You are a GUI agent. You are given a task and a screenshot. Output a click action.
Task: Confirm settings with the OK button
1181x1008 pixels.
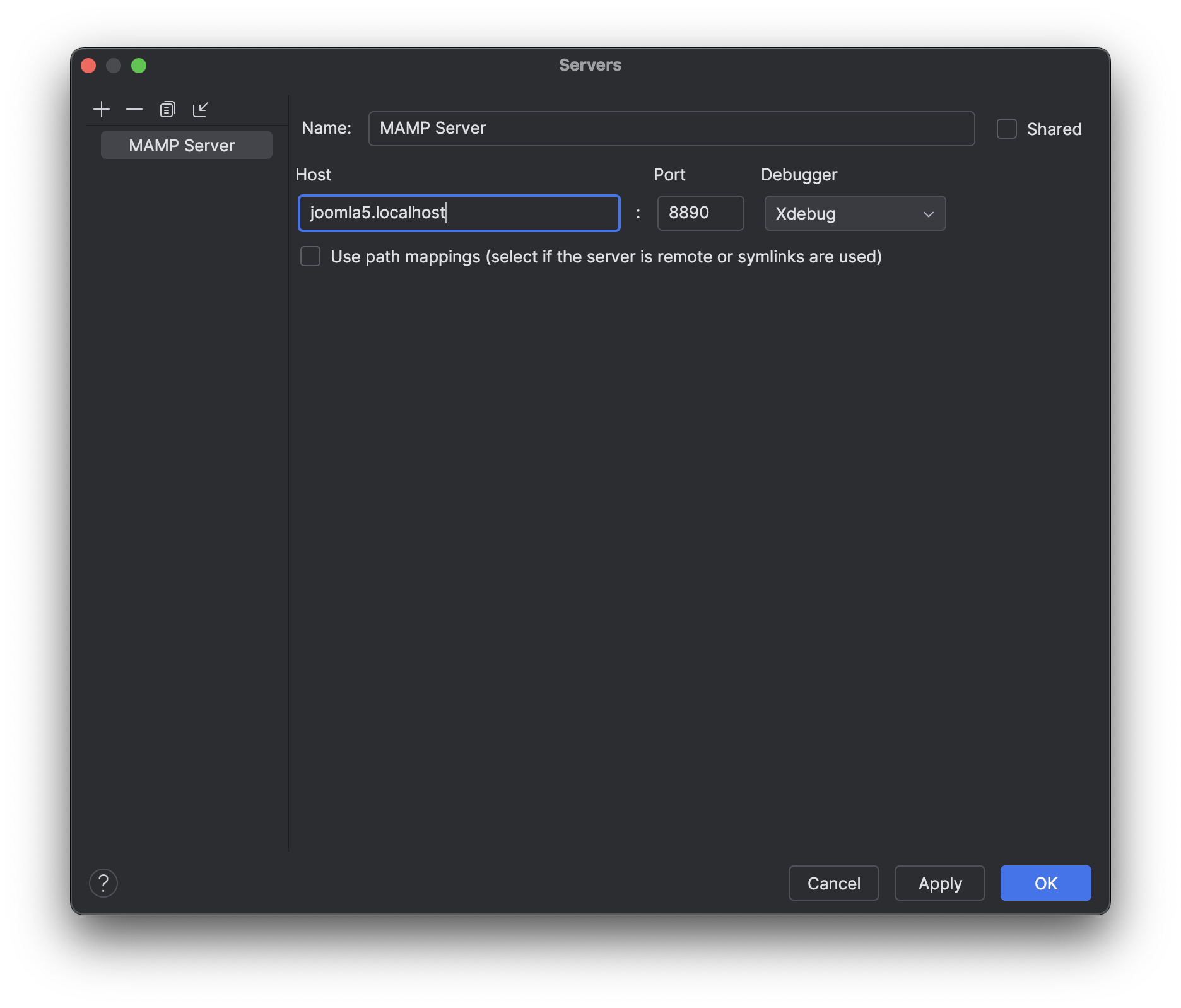(x=1045, y=883)
